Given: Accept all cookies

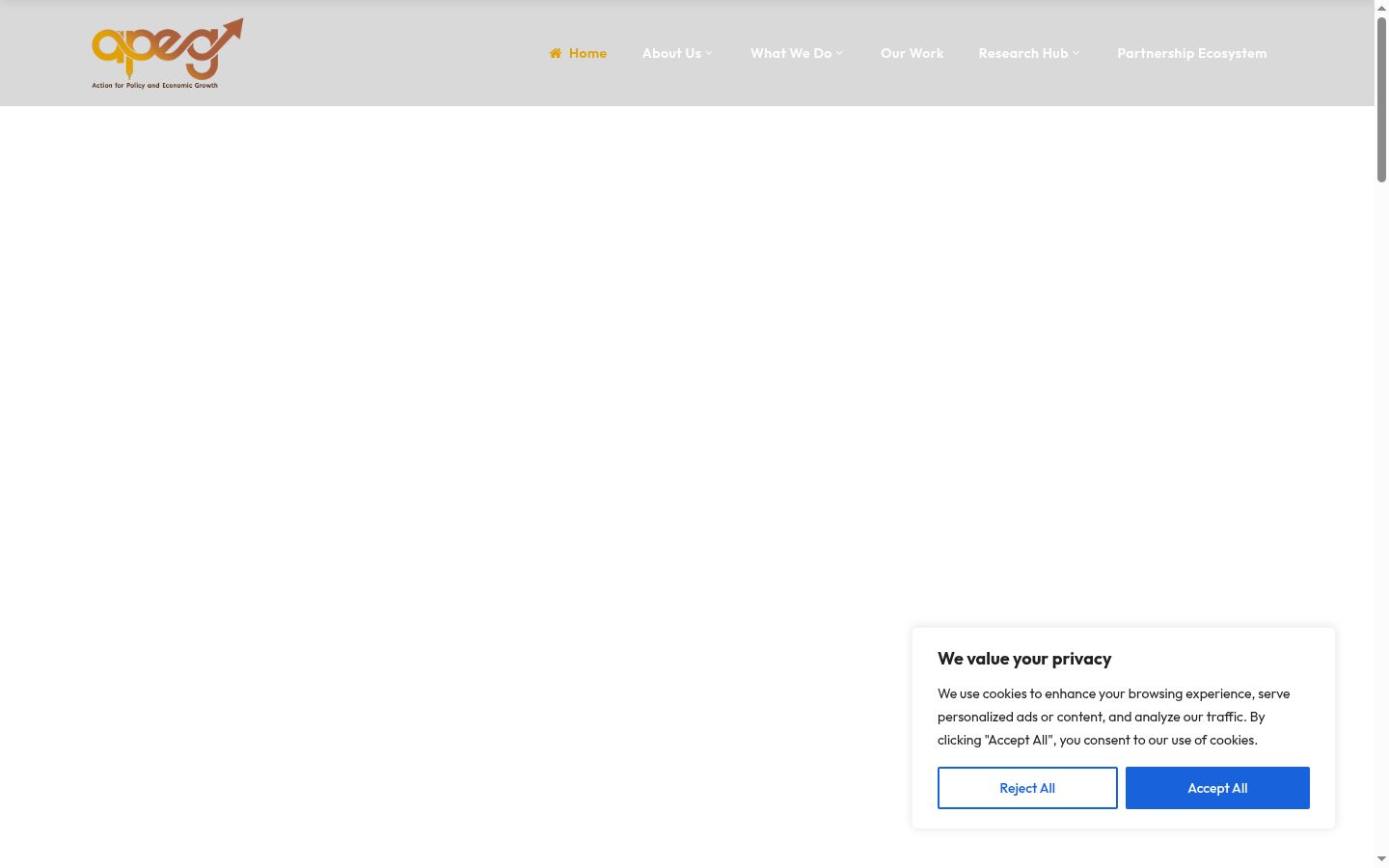Looking at the screenshot, I should 1217,788.
